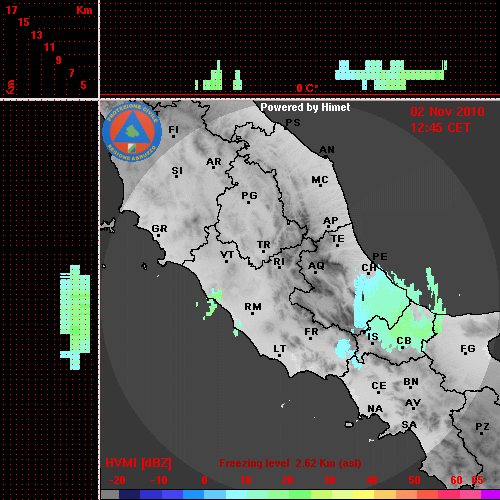Click the '13' altitude scale label
The width and height of the screenshot is (500, 500).
tap(37, 35)
